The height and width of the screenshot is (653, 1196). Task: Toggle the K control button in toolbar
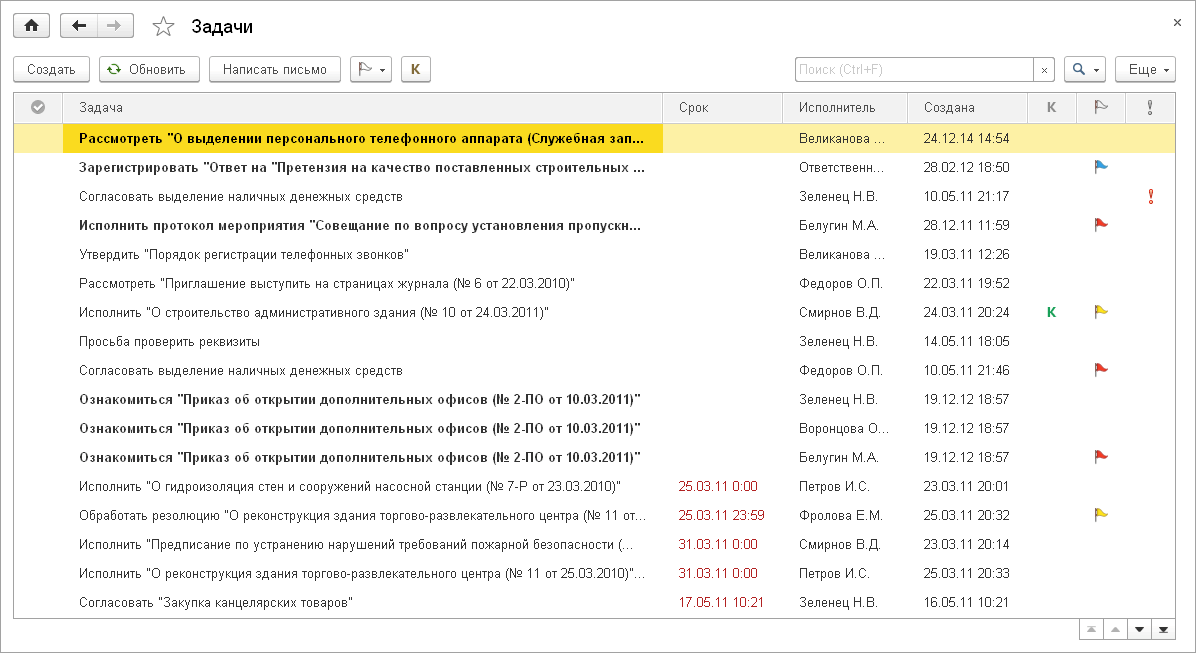coord(416,69)
